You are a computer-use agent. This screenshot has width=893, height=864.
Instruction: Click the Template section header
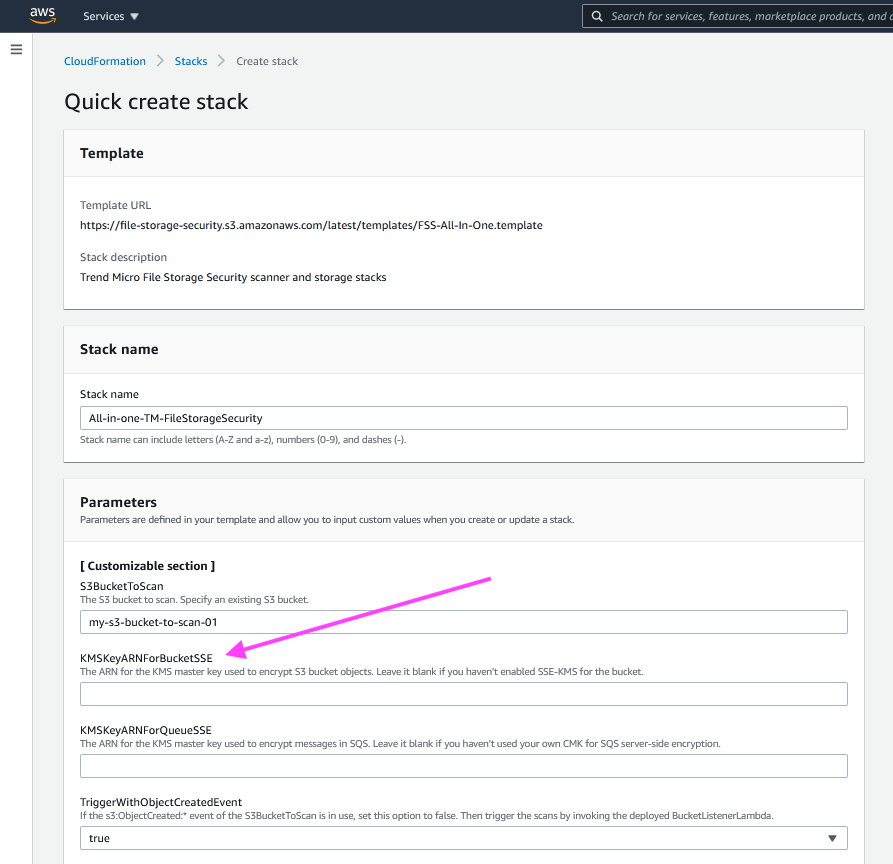(x=112, y=153)
